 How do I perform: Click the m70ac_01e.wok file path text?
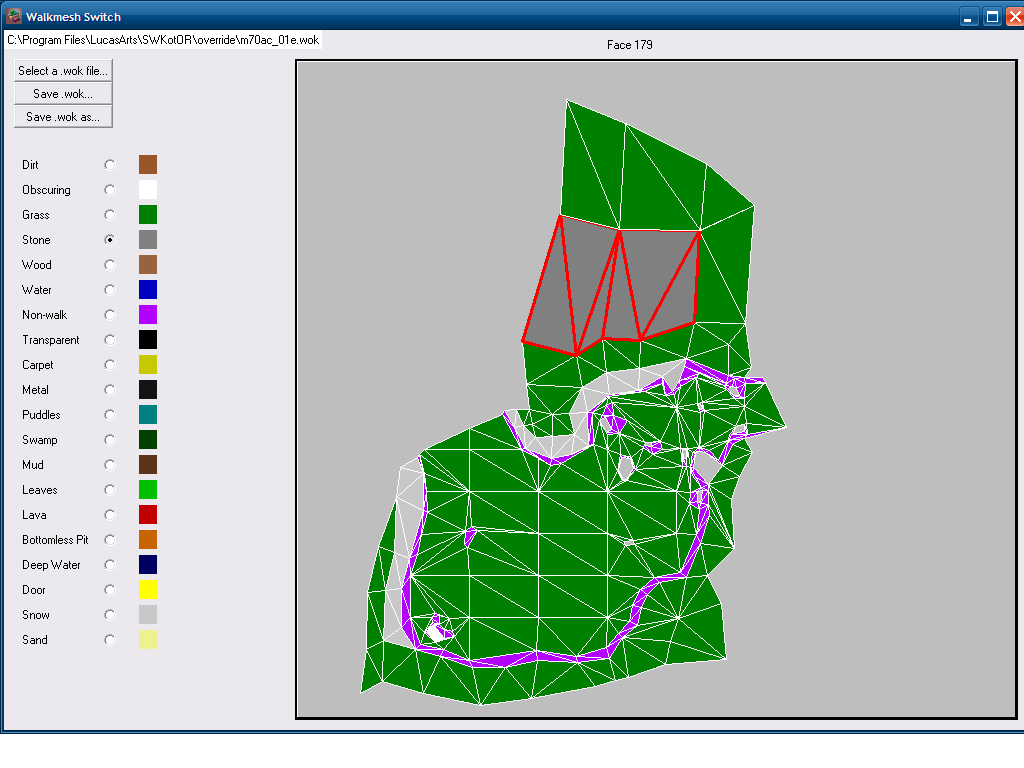[163, 40]
